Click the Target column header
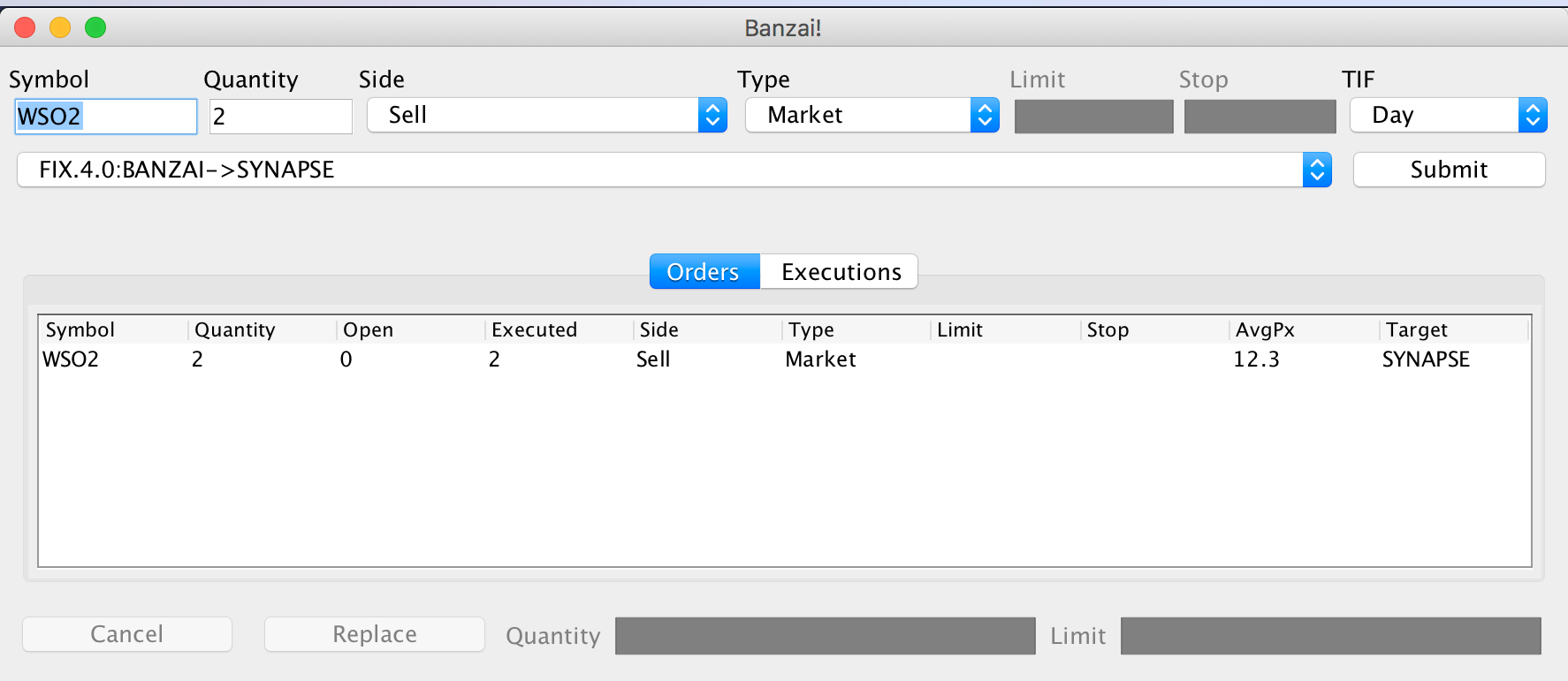1568x681 pixels. (x=1454, y=329)
